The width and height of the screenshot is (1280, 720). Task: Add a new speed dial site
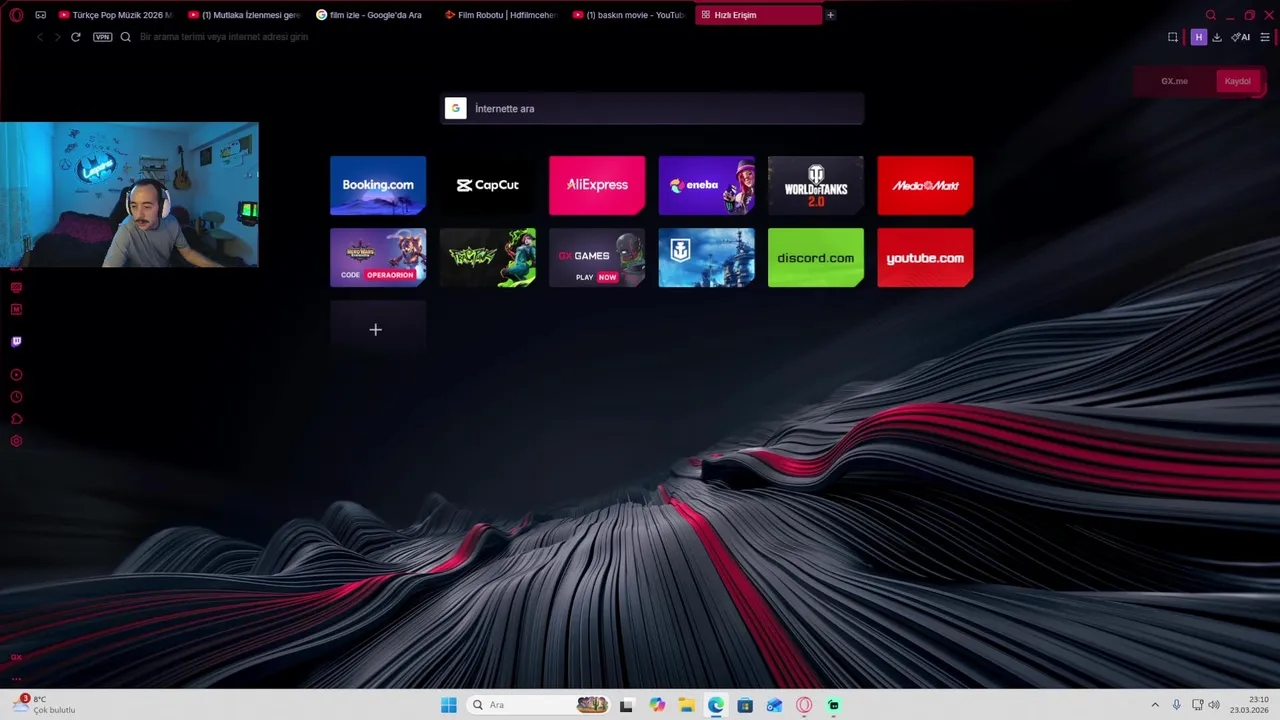[x=376, y=329]
